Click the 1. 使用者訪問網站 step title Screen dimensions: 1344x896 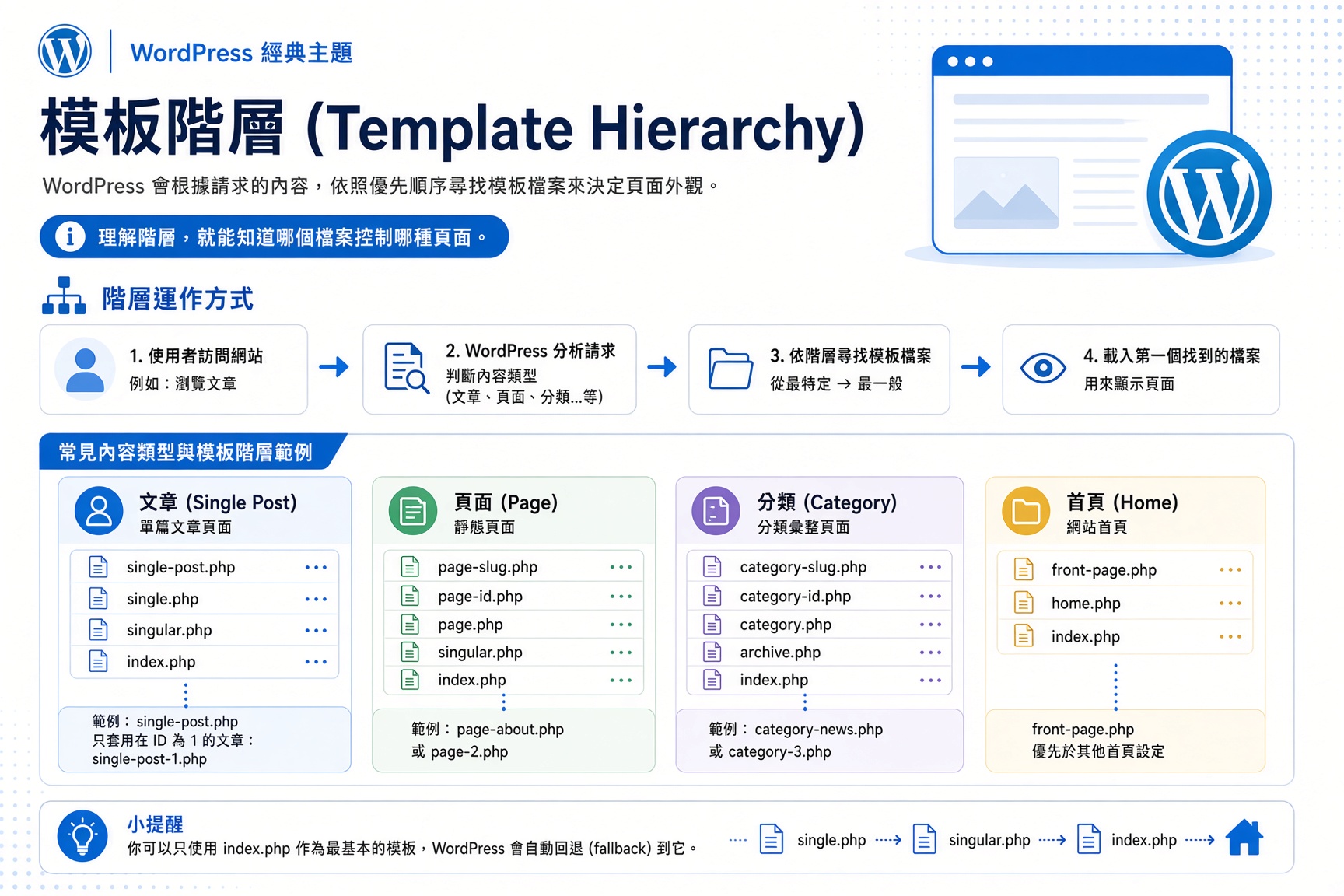(x=196, y=355)
